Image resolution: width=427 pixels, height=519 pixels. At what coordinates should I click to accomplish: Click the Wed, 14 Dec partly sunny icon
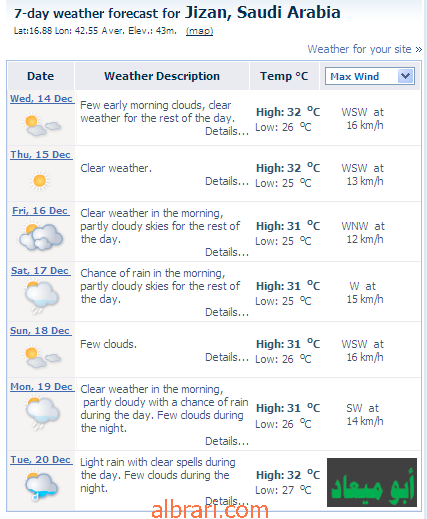pyautogui.click(x=41, y=125)
